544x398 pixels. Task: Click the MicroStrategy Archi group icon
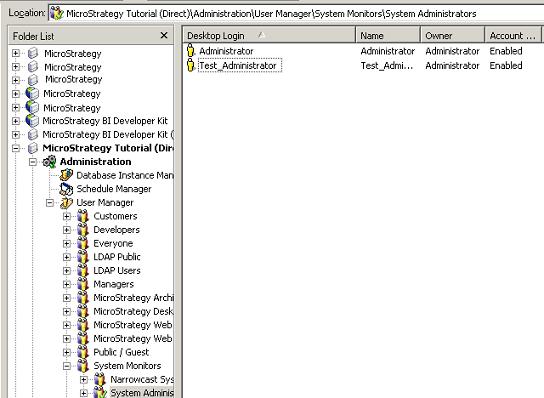tap(83, 298)
